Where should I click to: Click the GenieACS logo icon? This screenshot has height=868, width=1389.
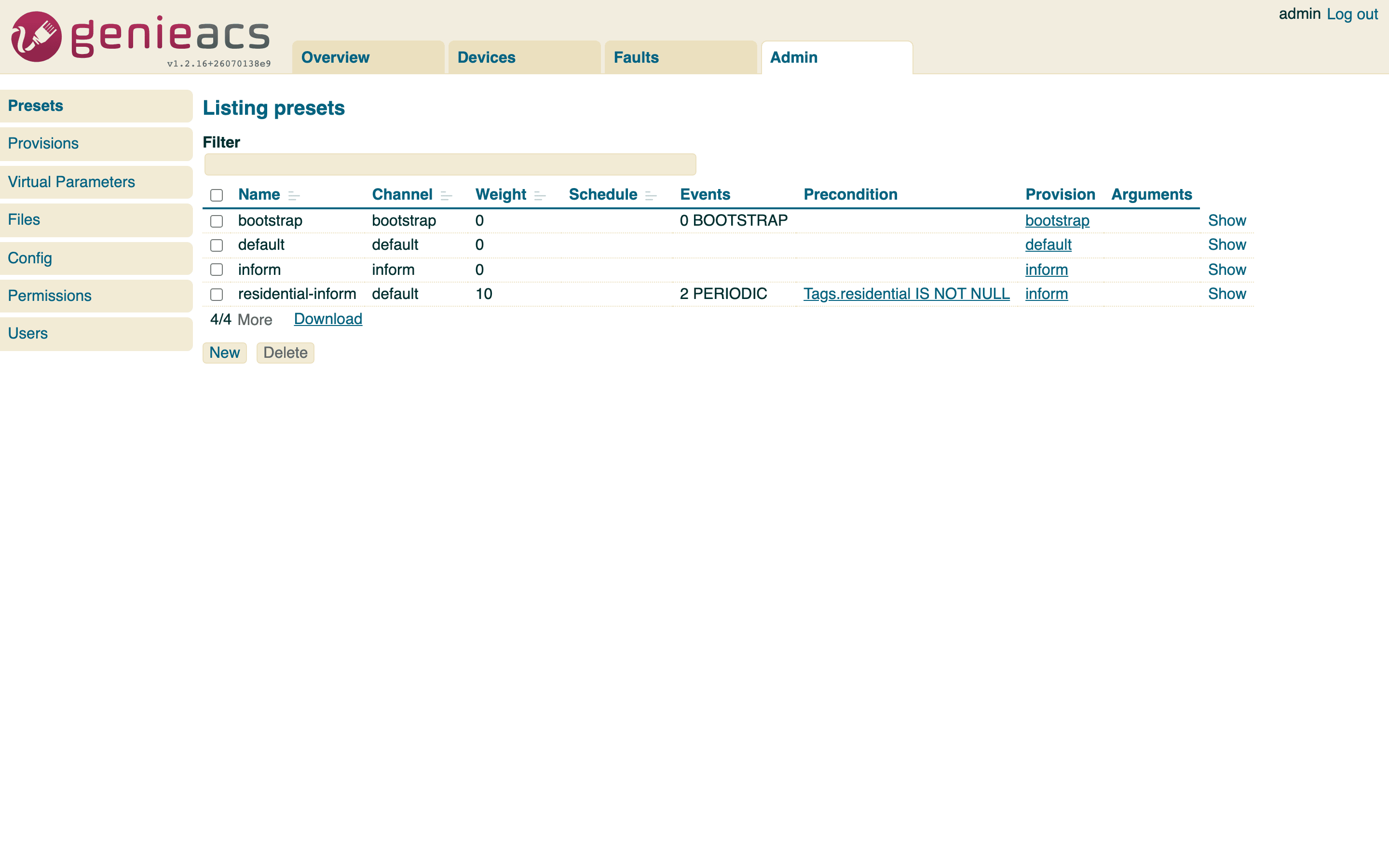[x=36, y=37]
